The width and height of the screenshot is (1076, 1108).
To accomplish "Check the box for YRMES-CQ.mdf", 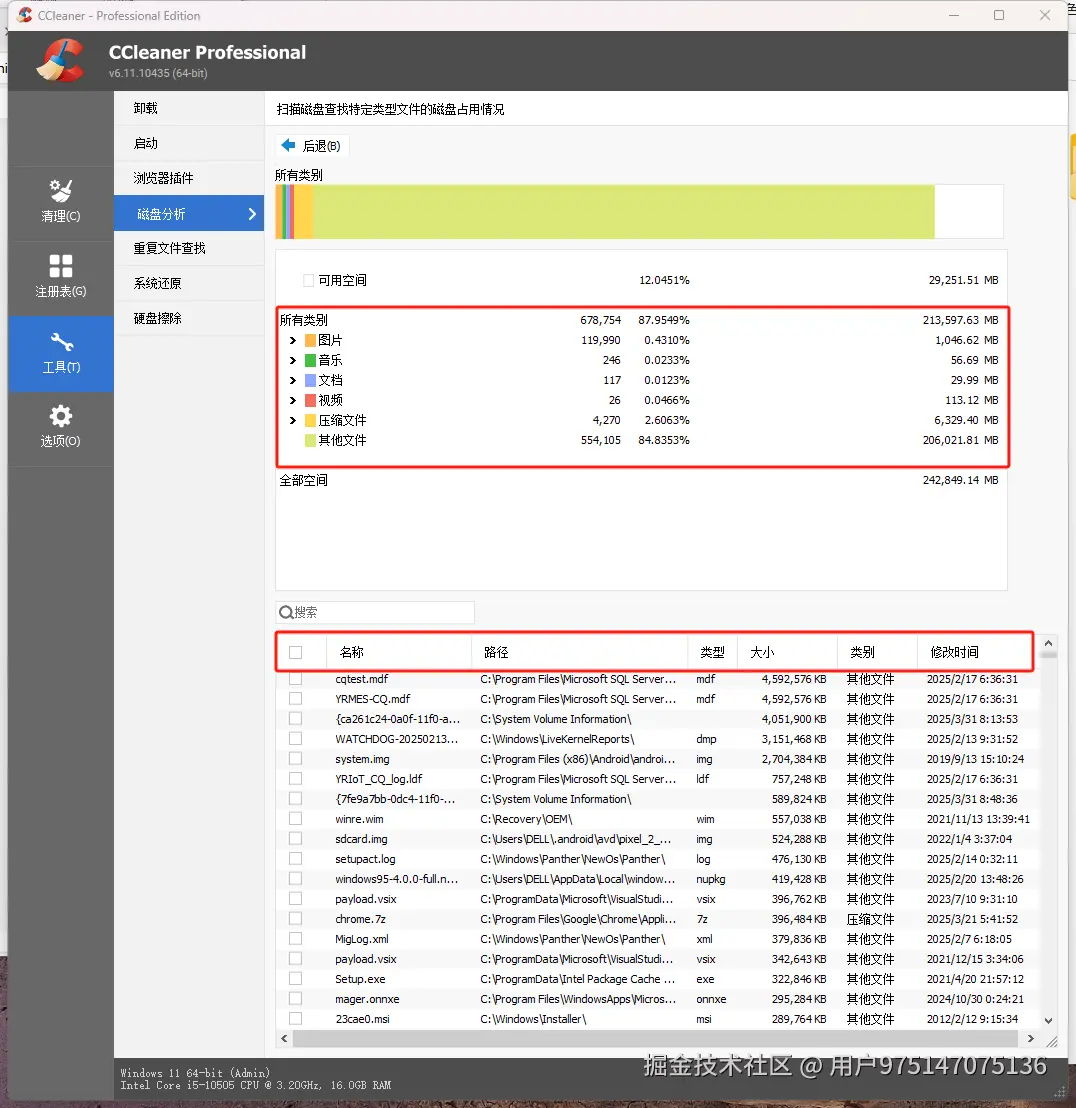I will 296,699.
